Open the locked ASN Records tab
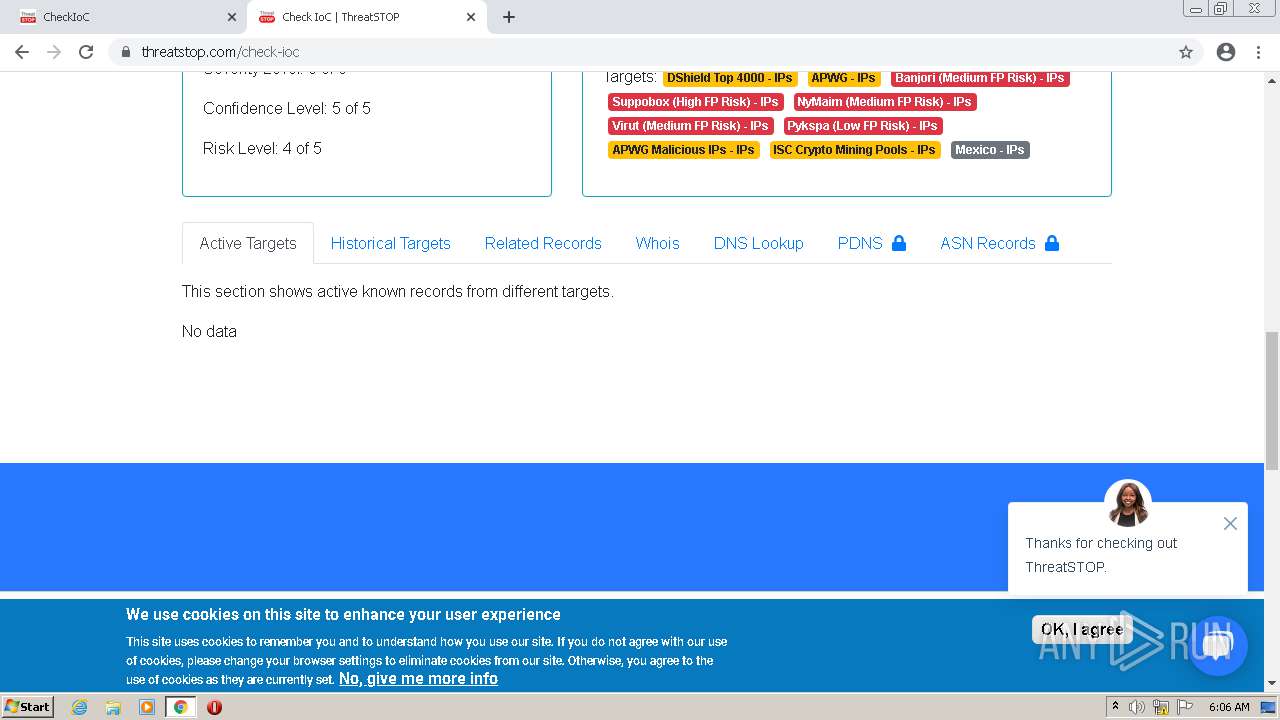Image resolution: width=1280 pixels, height=720 pixels. [x=1000, y=243]
